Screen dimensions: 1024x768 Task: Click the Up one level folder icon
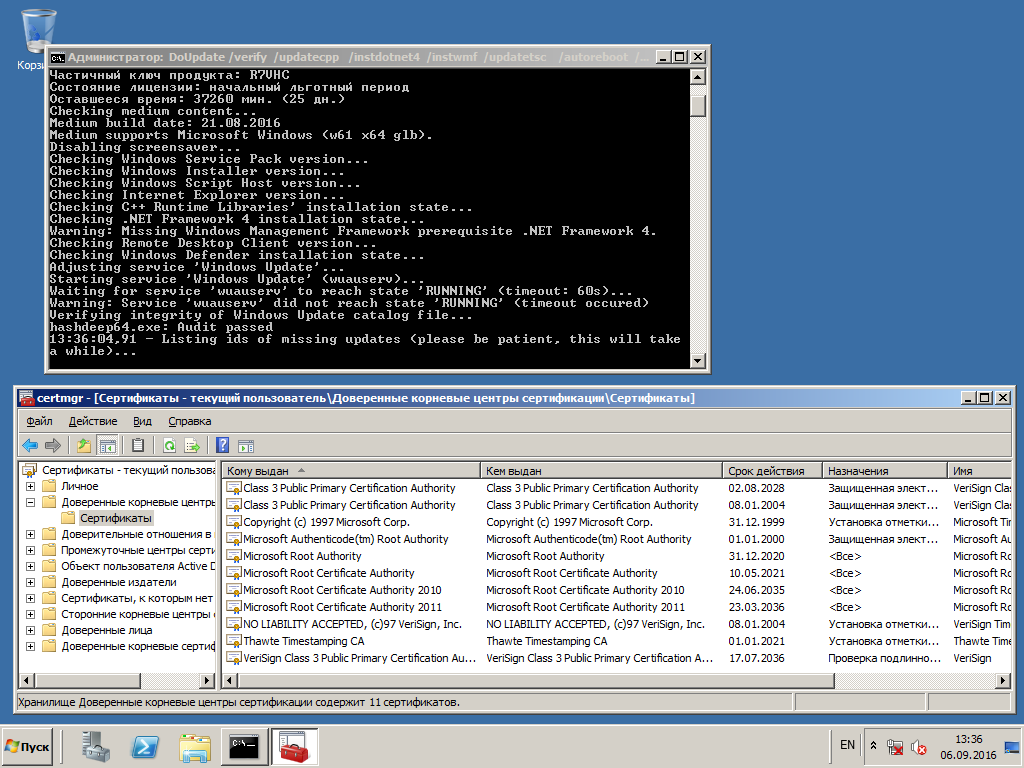tap(84, 445)
